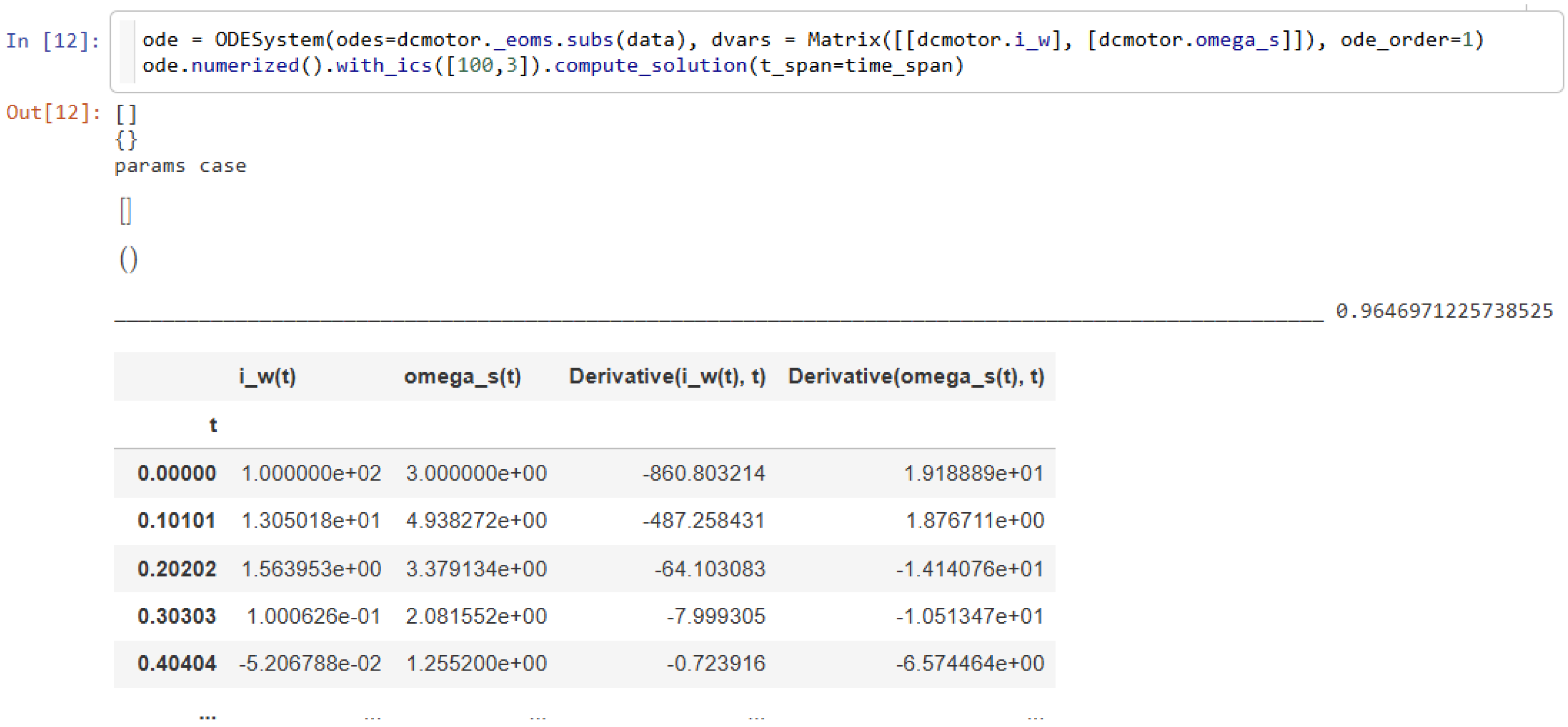1568x727 pixels.
Task: Select row index 0.30303
Action: click(x=177, y=616)
